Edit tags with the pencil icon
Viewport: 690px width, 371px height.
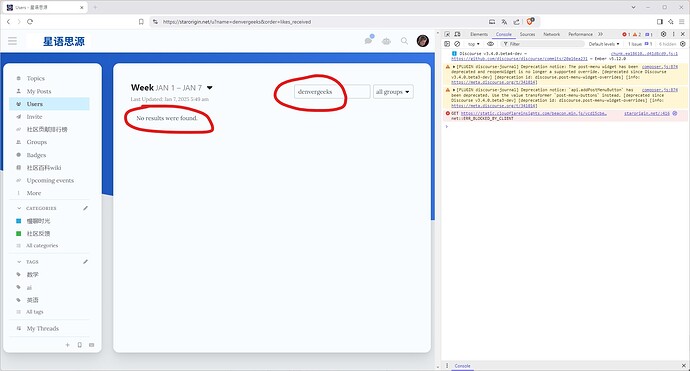85,261
